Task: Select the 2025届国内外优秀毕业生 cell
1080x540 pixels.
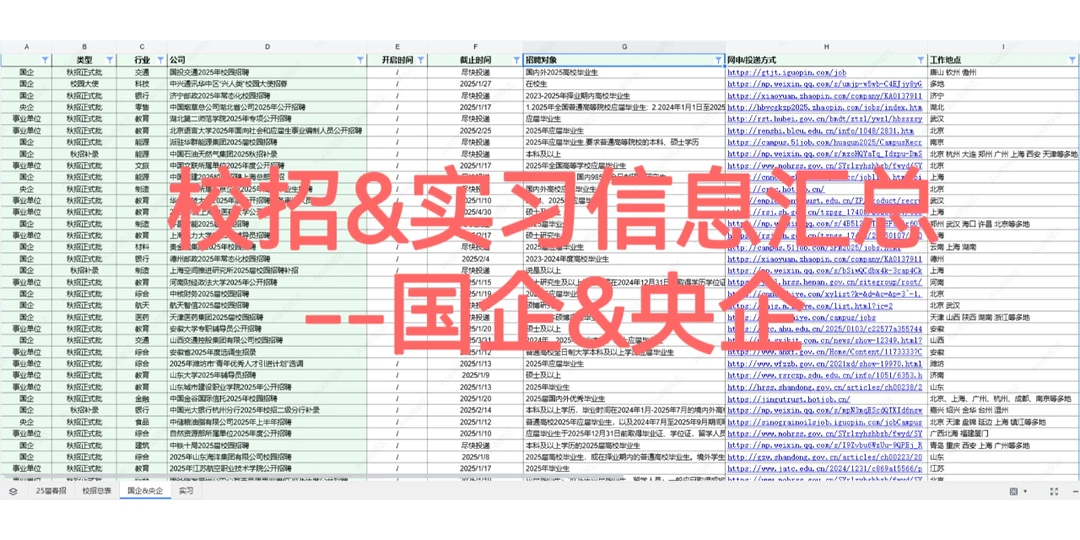Action: click(x=624, y=398)
